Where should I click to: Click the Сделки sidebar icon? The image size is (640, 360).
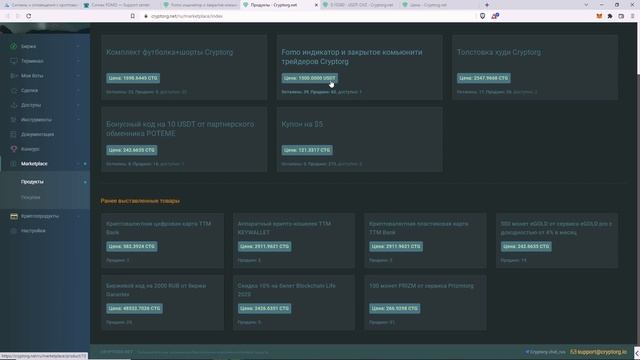13,90
